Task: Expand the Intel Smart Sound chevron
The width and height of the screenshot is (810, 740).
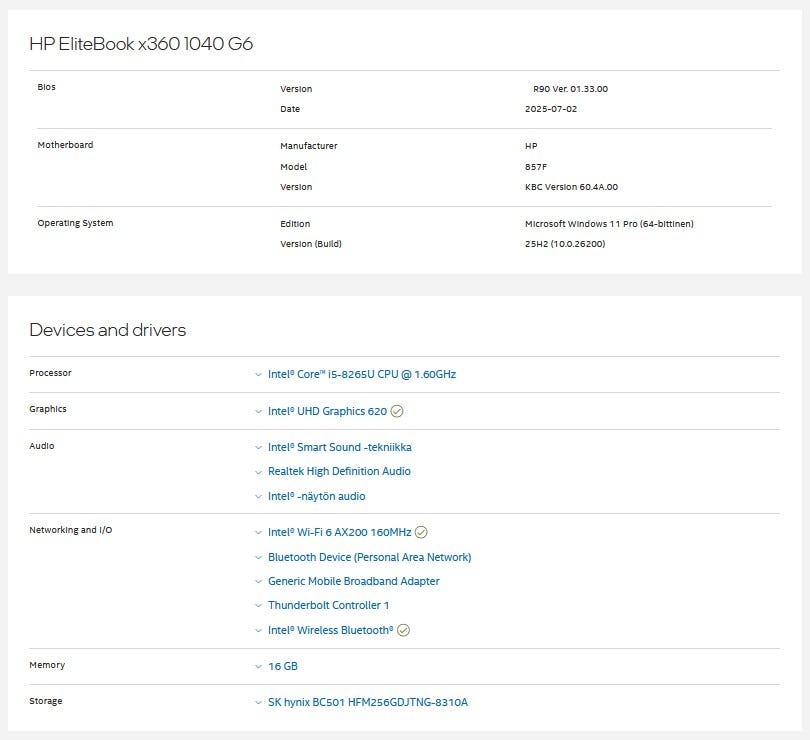Action: (x=258, y=448)
